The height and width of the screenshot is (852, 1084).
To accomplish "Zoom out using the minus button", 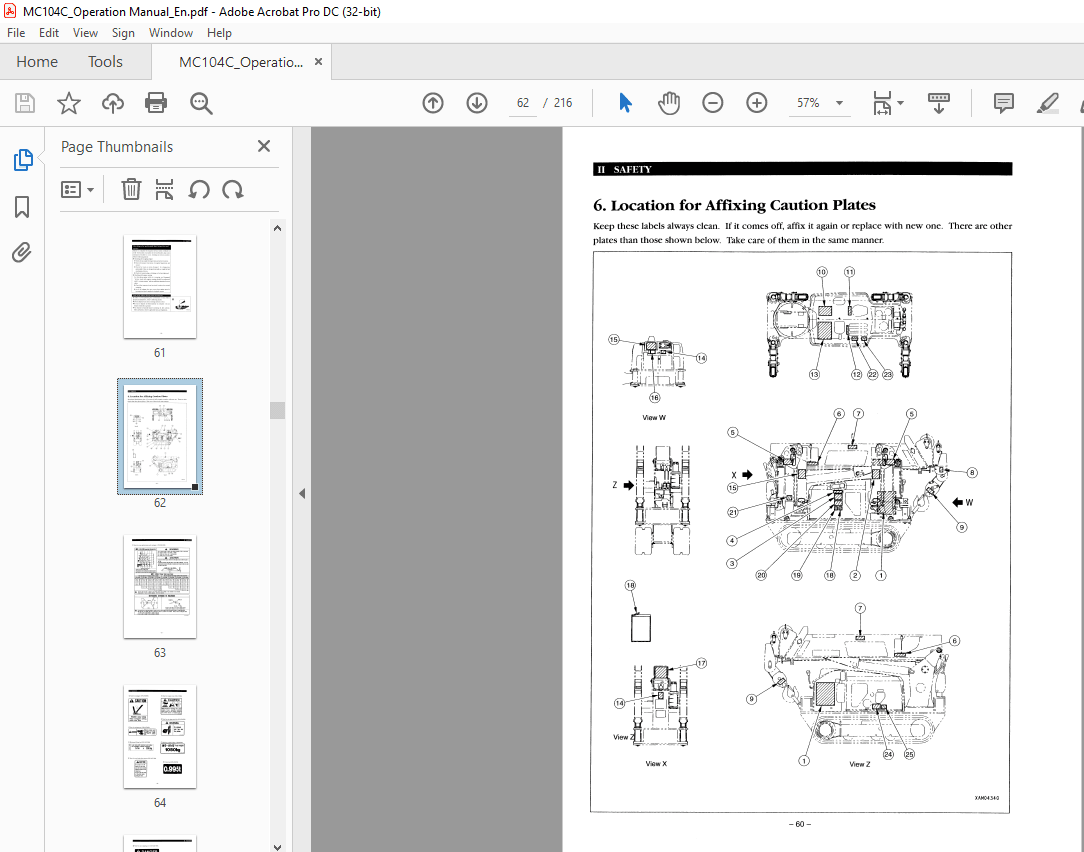I will pos(713,102).
